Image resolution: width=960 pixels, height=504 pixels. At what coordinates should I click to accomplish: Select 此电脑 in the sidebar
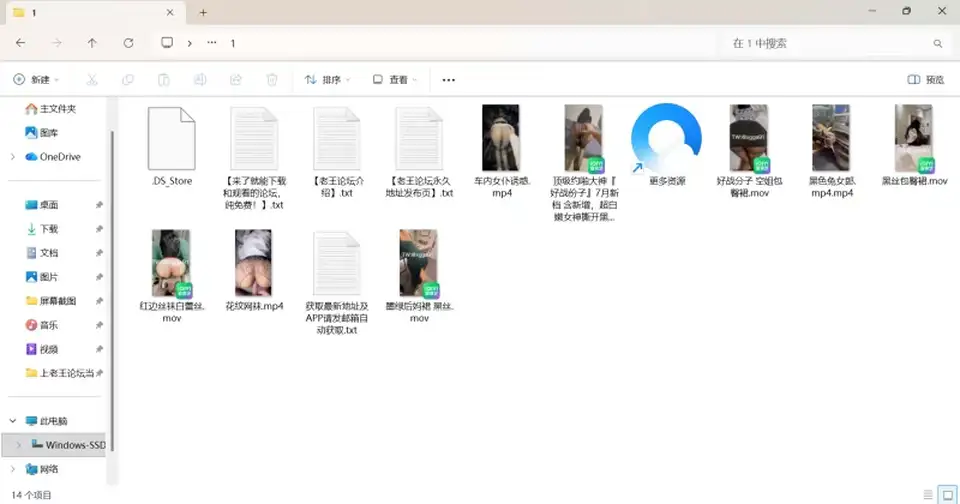coord(47,421)
